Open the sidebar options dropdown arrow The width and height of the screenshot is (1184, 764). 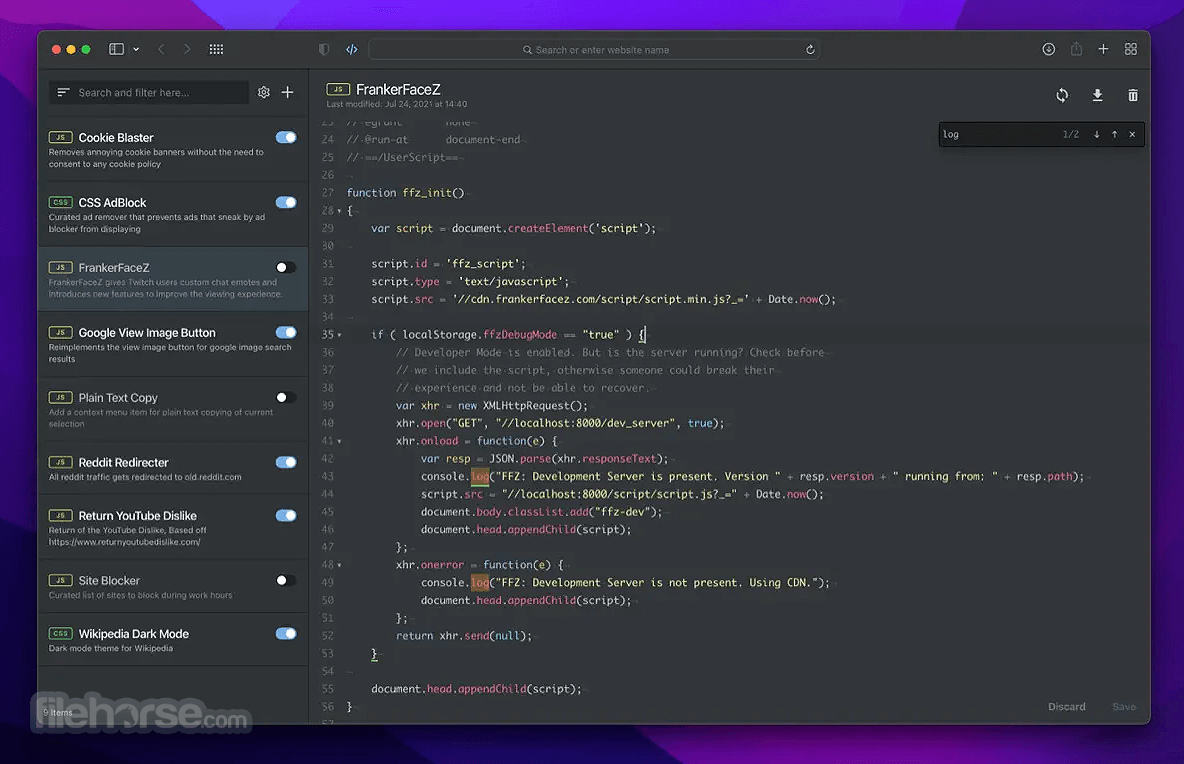(136, 49)
